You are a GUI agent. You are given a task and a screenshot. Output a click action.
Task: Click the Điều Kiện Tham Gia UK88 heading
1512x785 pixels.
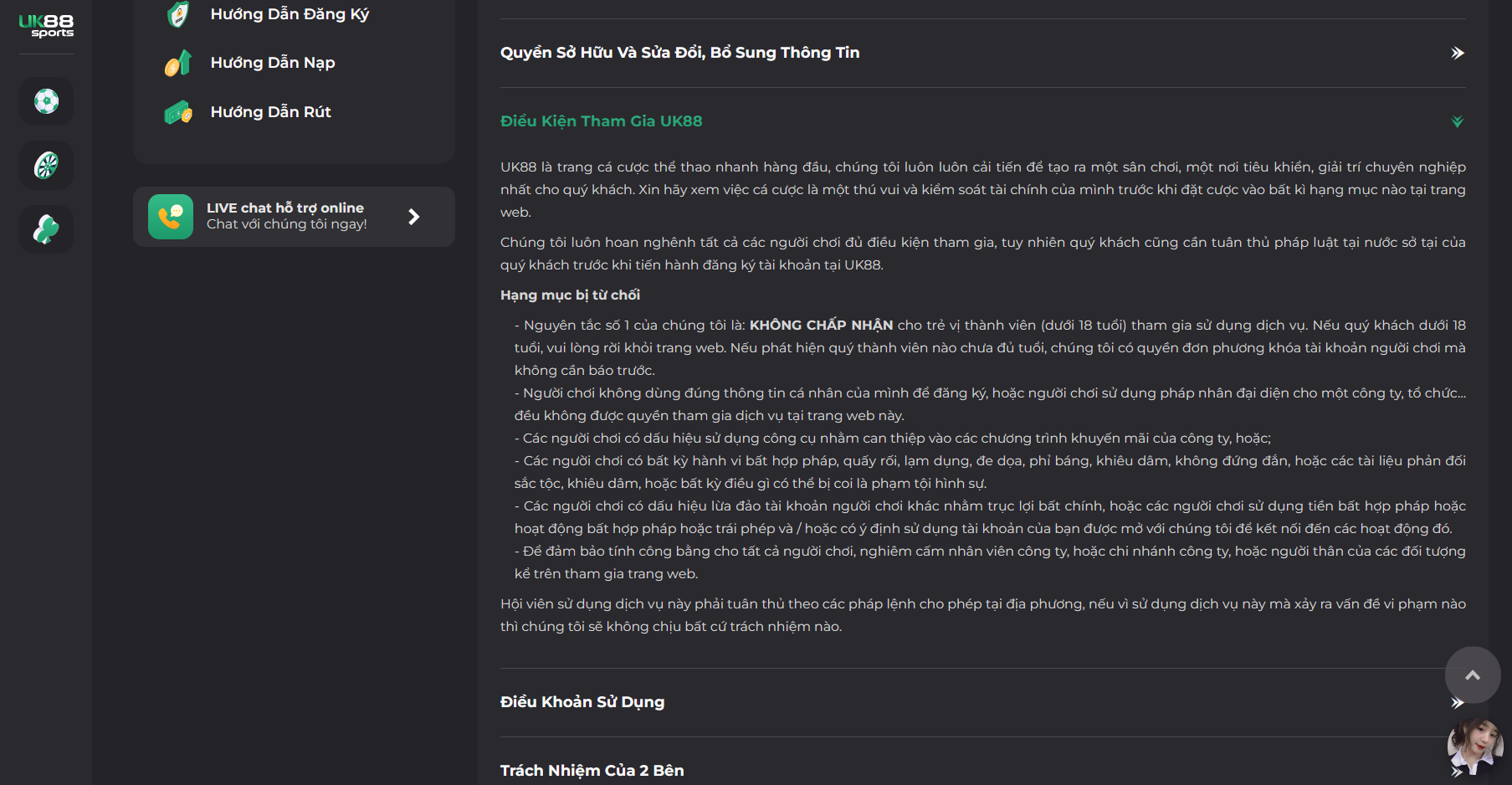pyautogui.click(x=601, y=121)
